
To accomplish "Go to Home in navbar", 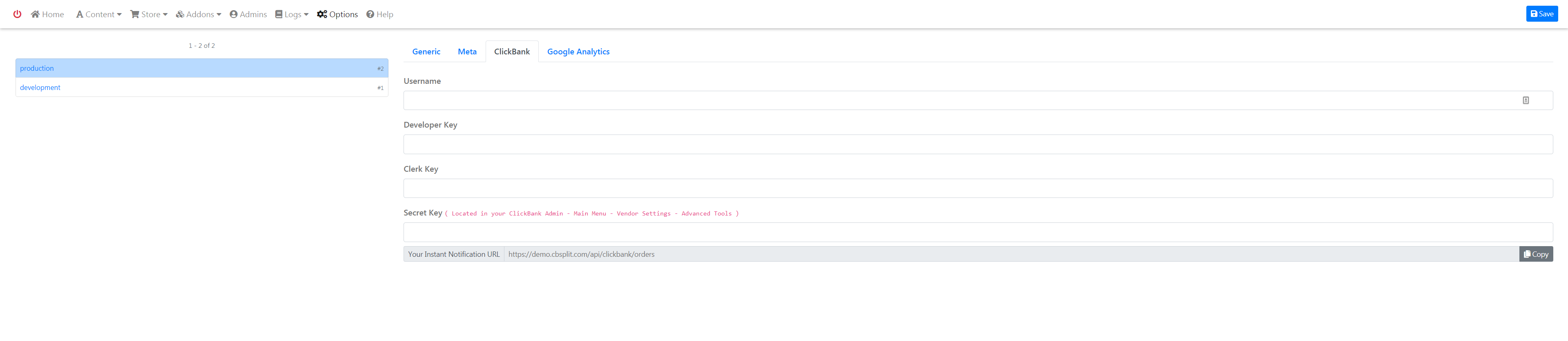I will coord(47,14).
